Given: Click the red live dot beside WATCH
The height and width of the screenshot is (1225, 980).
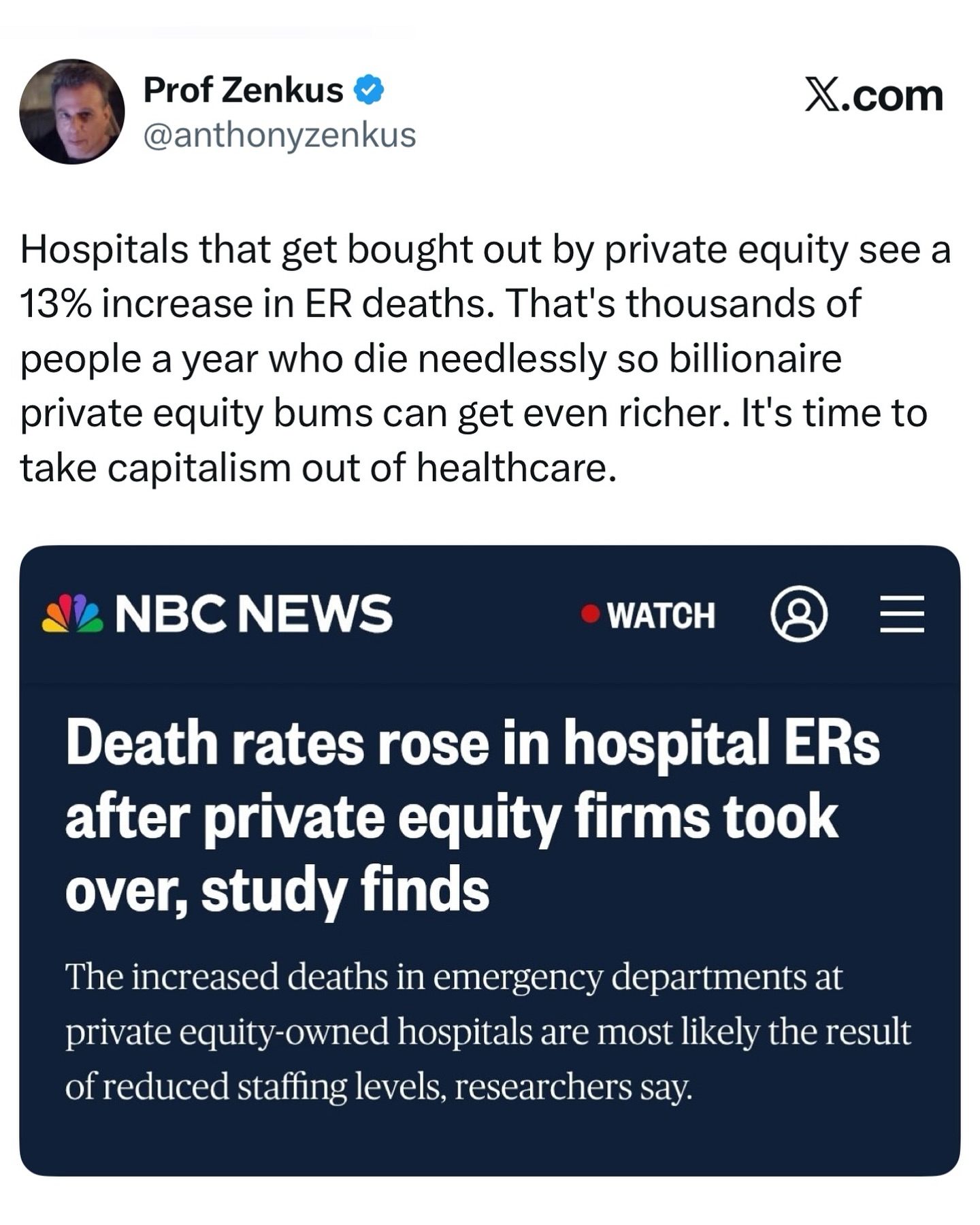Looking at the screenshot, I should (590, 614).
